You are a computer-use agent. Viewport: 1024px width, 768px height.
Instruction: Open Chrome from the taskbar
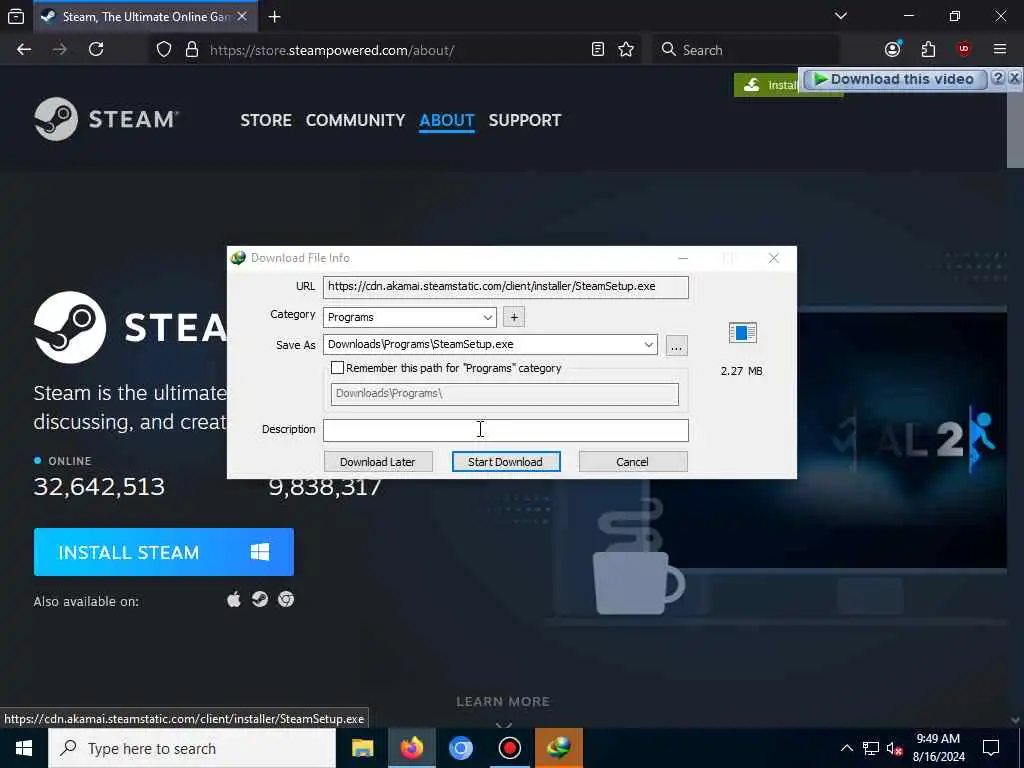[460, 748]
